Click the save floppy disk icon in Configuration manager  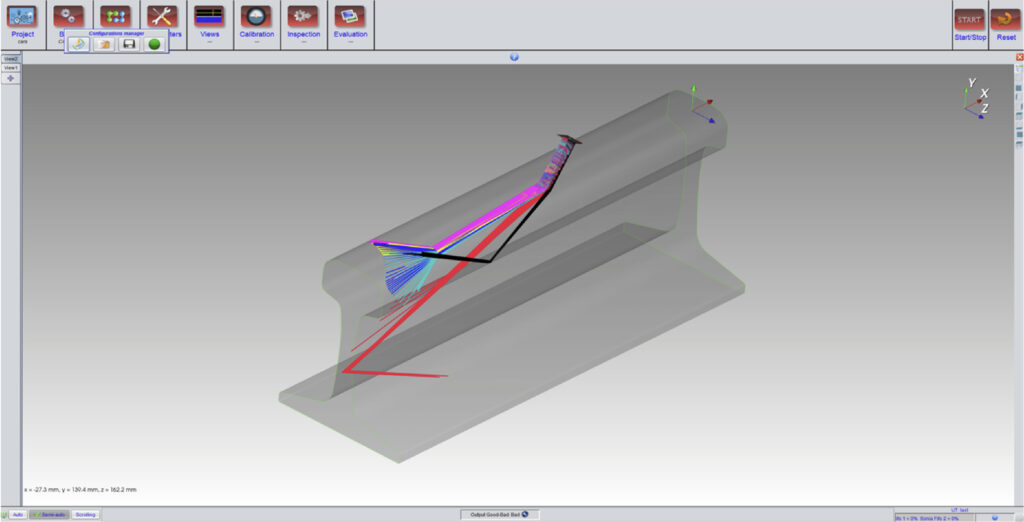[129, 44]
